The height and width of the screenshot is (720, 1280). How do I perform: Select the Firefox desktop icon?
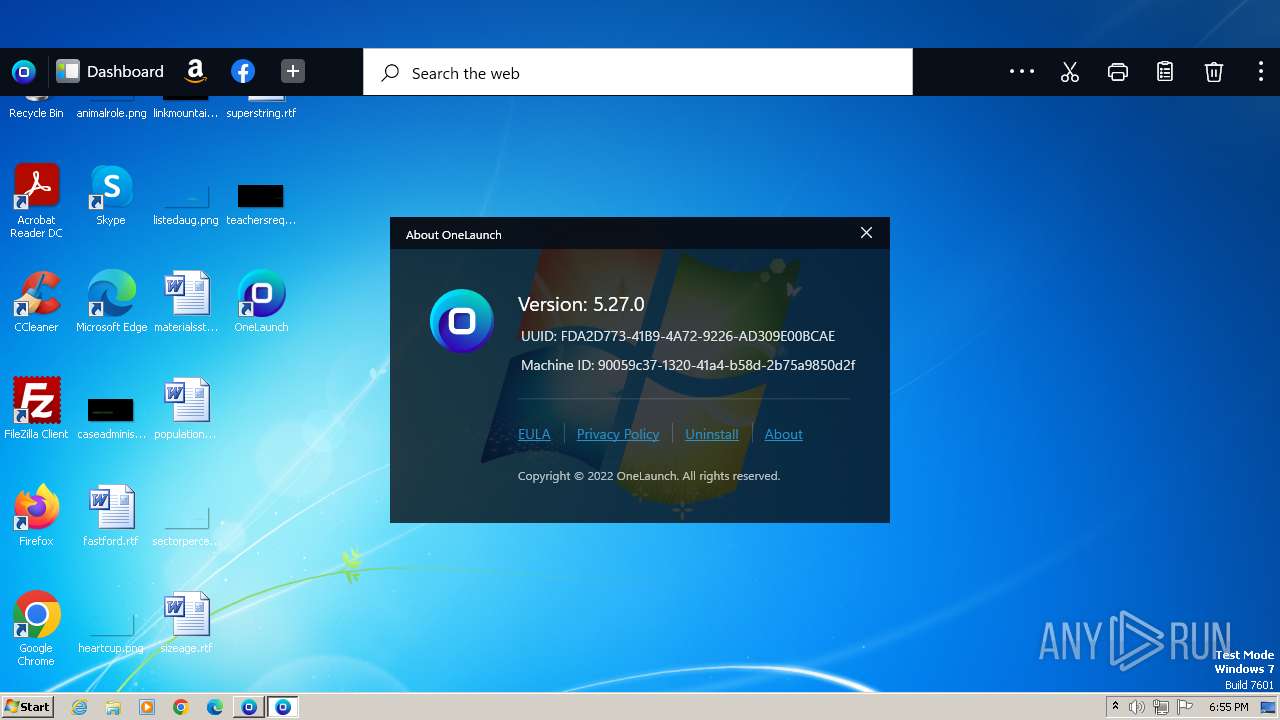[x=36, y=515]
